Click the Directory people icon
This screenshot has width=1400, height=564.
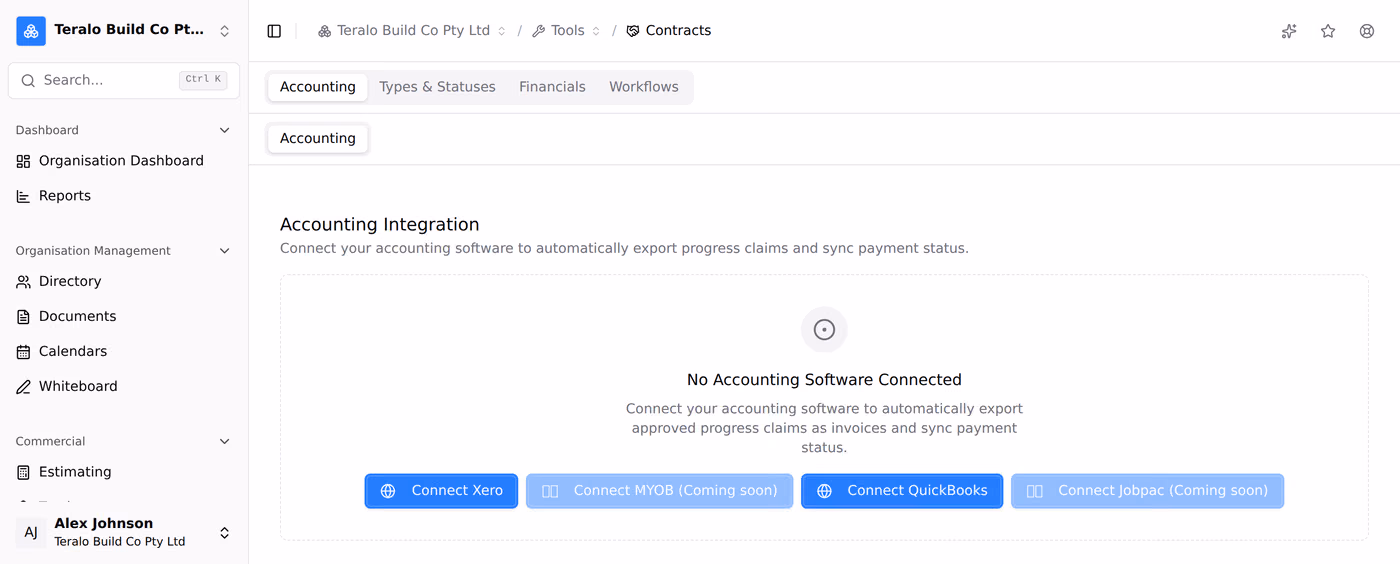tap(24, 282)
